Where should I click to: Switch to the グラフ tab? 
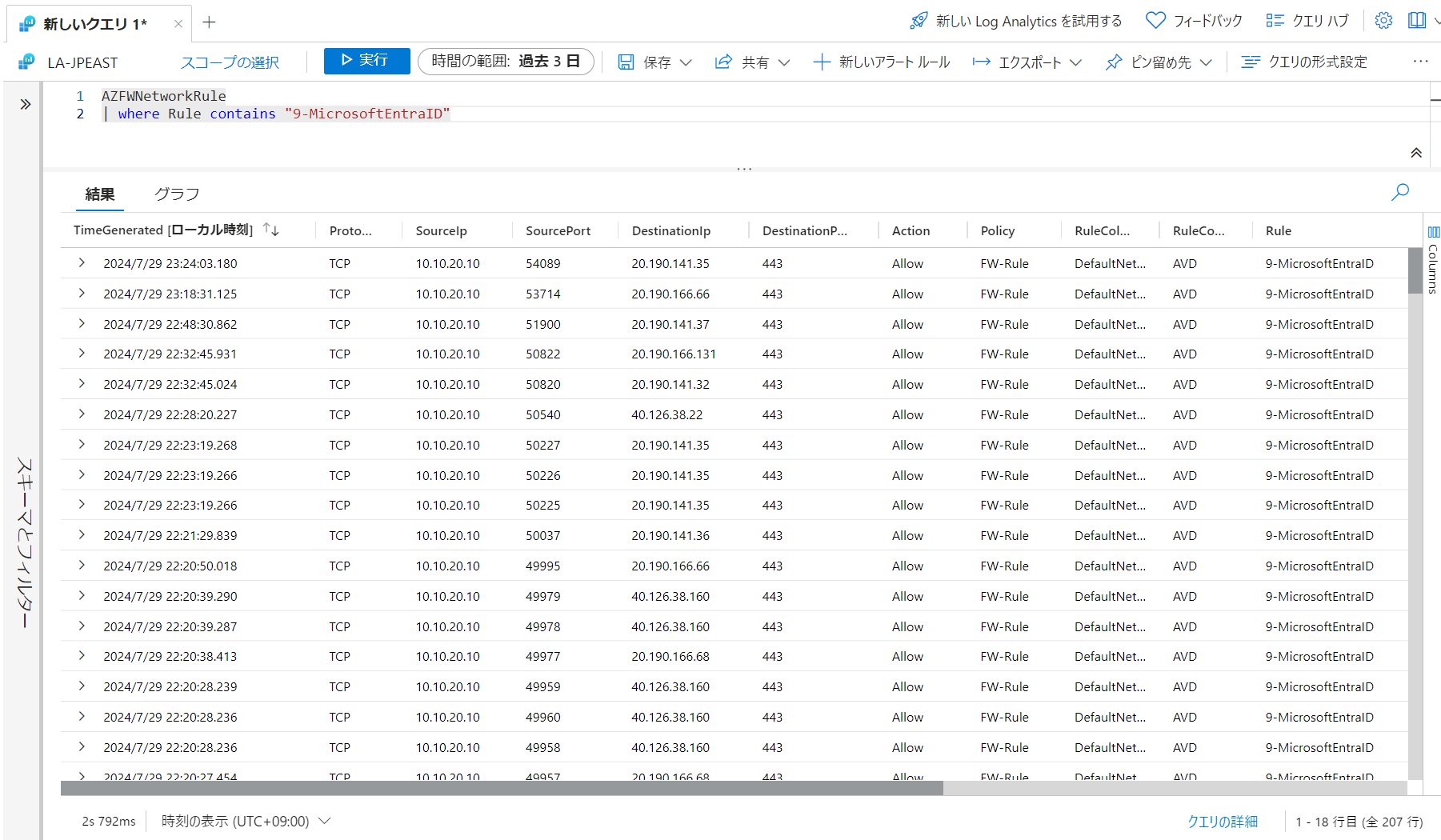tap(177, 194)
